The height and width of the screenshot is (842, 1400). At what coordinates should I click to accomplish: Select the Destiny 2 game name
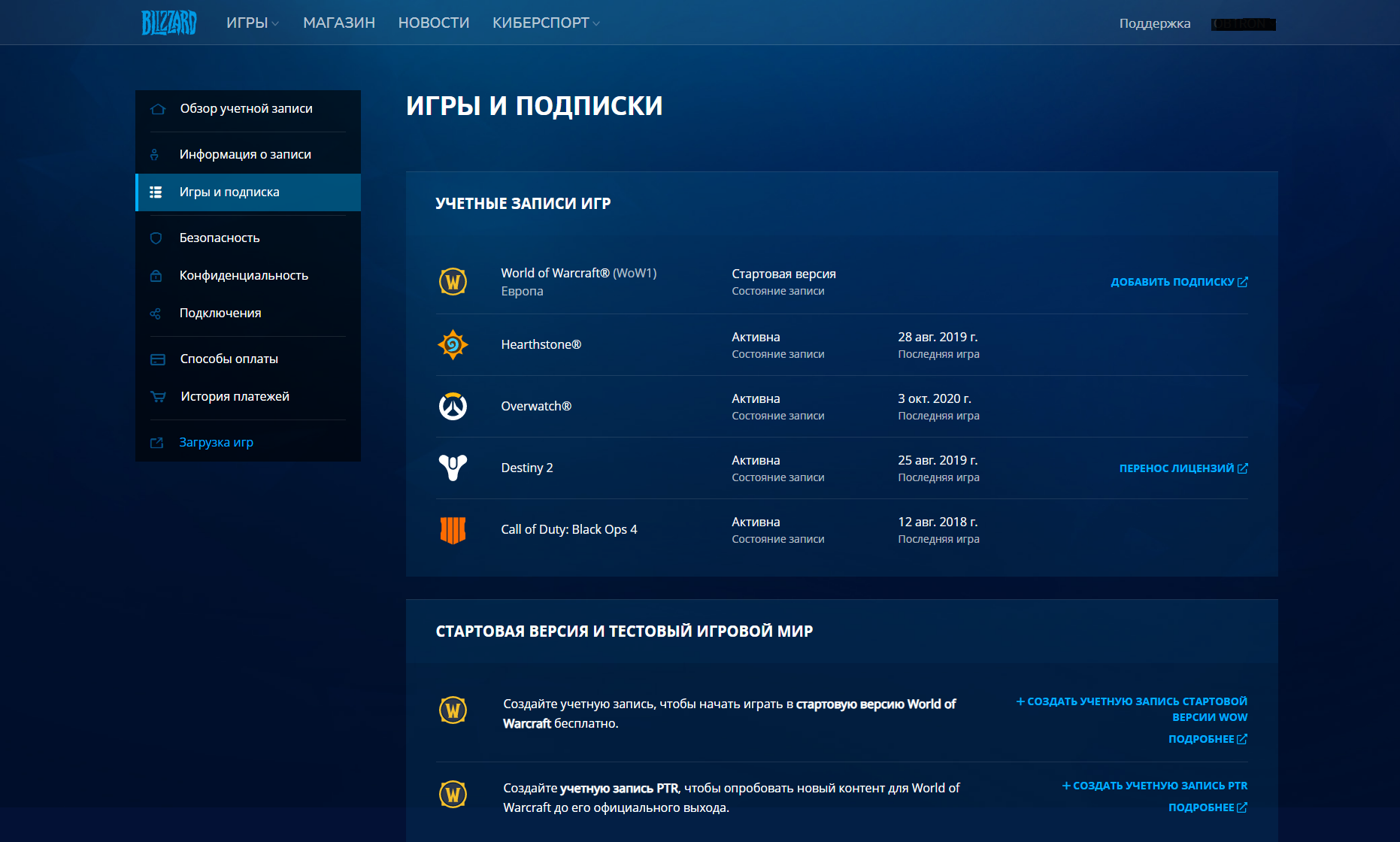coord(527,468)
